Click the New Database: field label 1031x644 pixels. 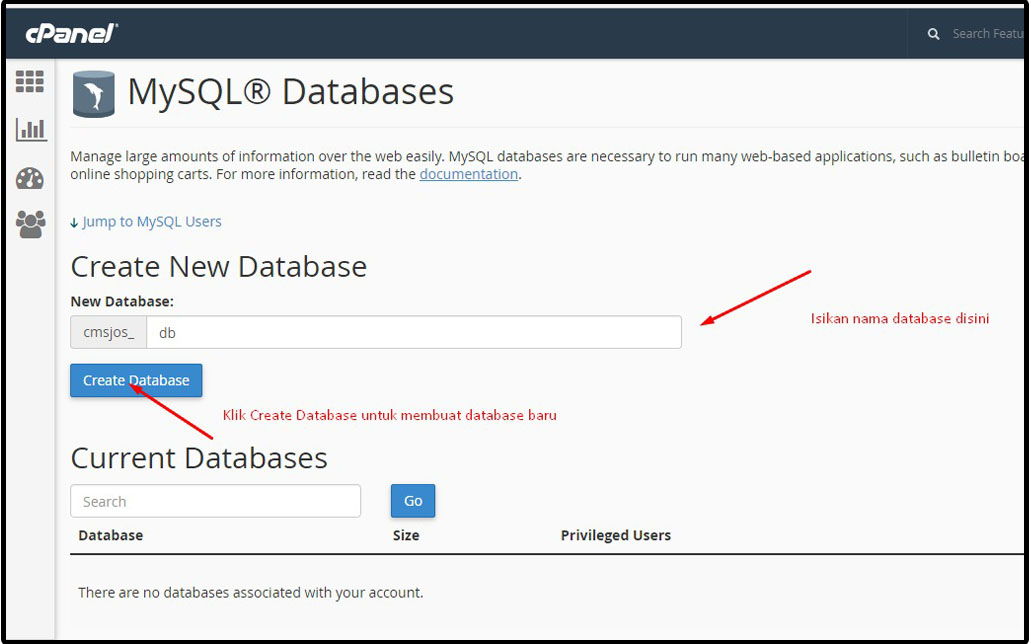click(122, 301)
